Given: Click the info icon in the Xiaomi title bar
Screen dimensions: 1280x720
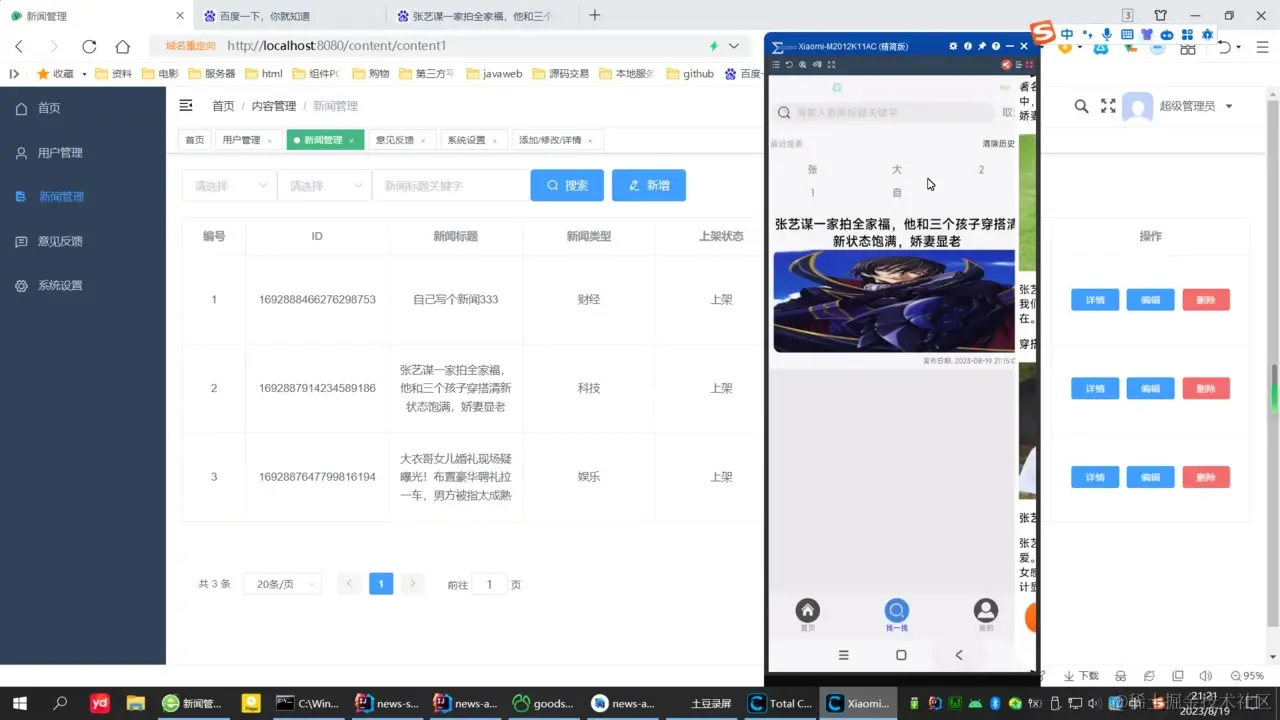Looking at the screenshot, I should coord(967,46).
